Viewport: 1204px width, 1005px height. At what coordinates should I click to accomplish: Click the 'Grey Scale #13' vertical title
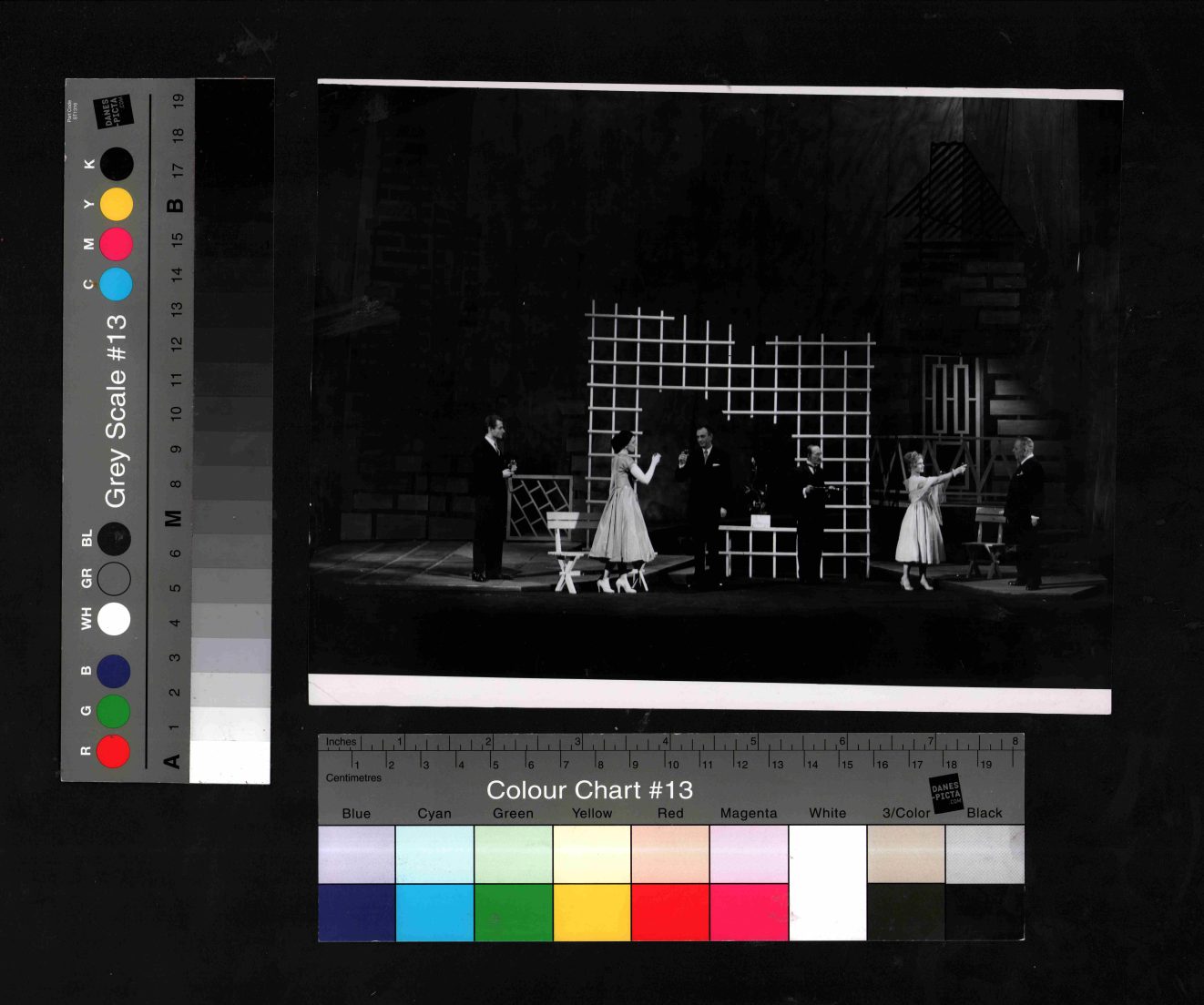click(x=116, y=411)
